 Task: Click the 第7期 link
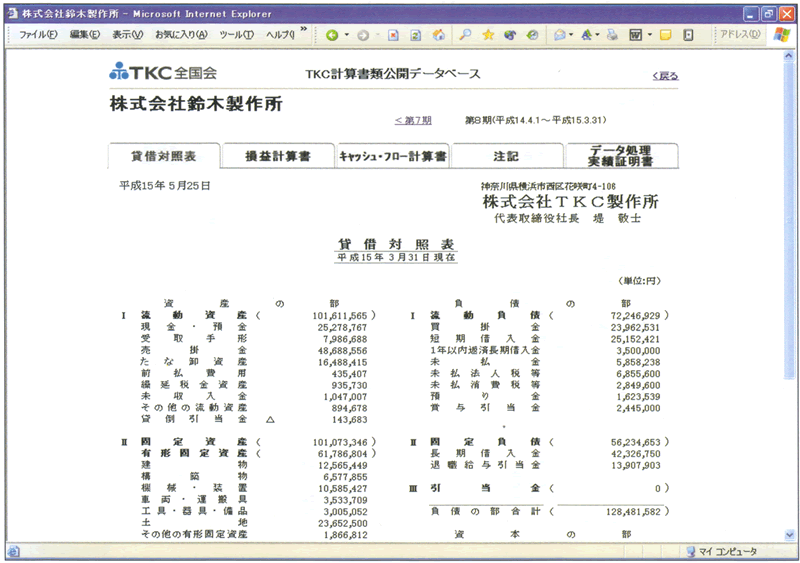(413, 120)
